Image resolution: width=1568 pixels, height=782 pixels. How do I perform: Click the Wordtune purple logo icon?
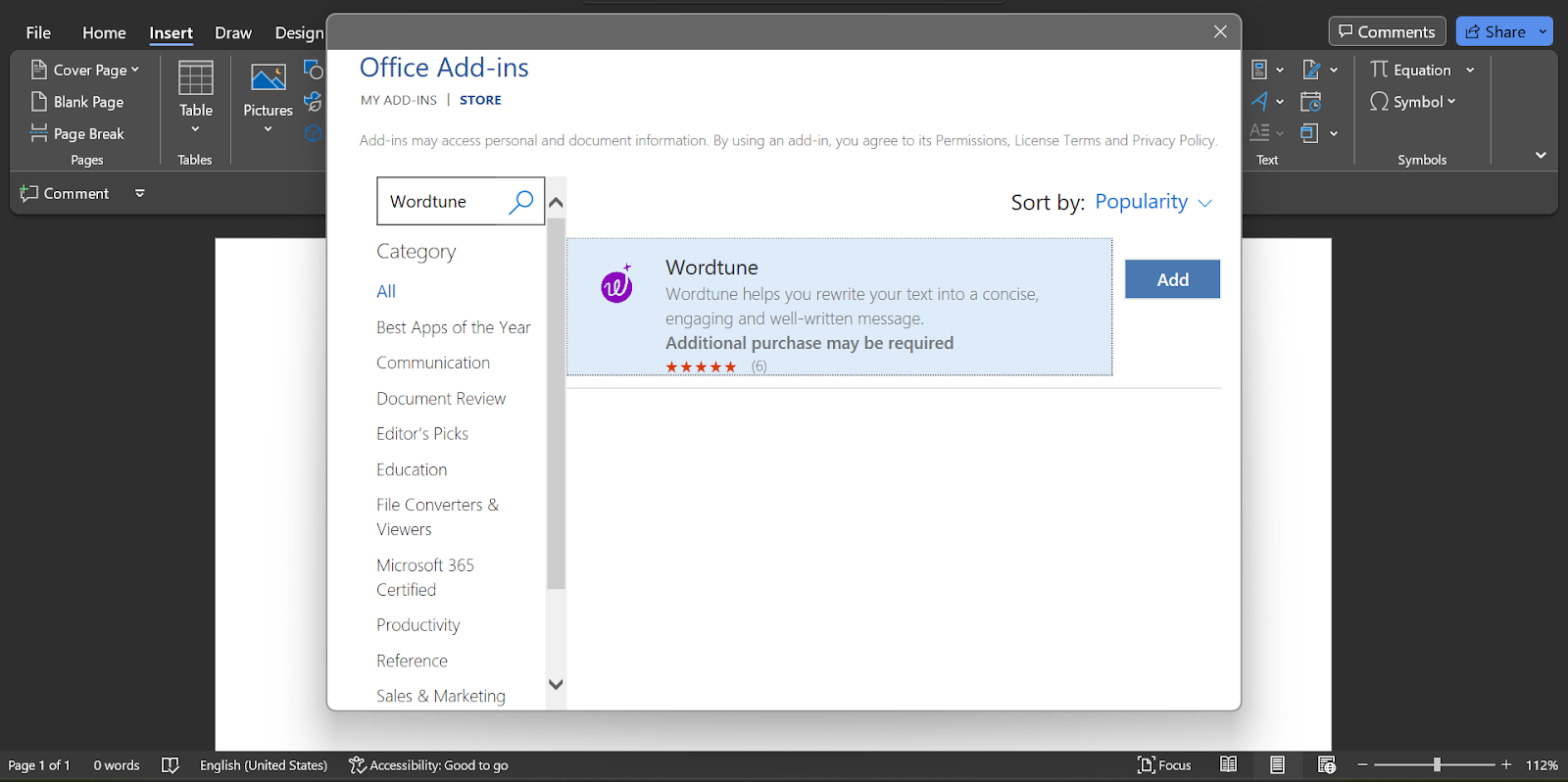tap(616, 284)
